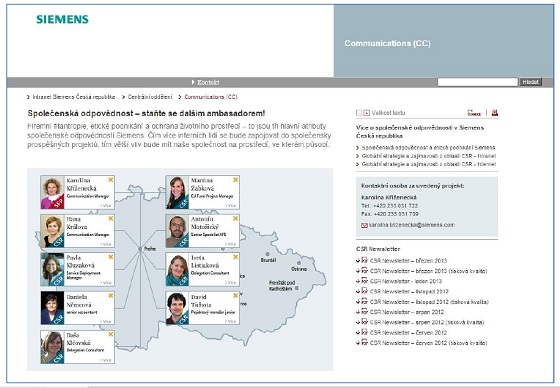Screen dimensions: 560x388
Task: Click the print page icon
Action: pos(495,113)
